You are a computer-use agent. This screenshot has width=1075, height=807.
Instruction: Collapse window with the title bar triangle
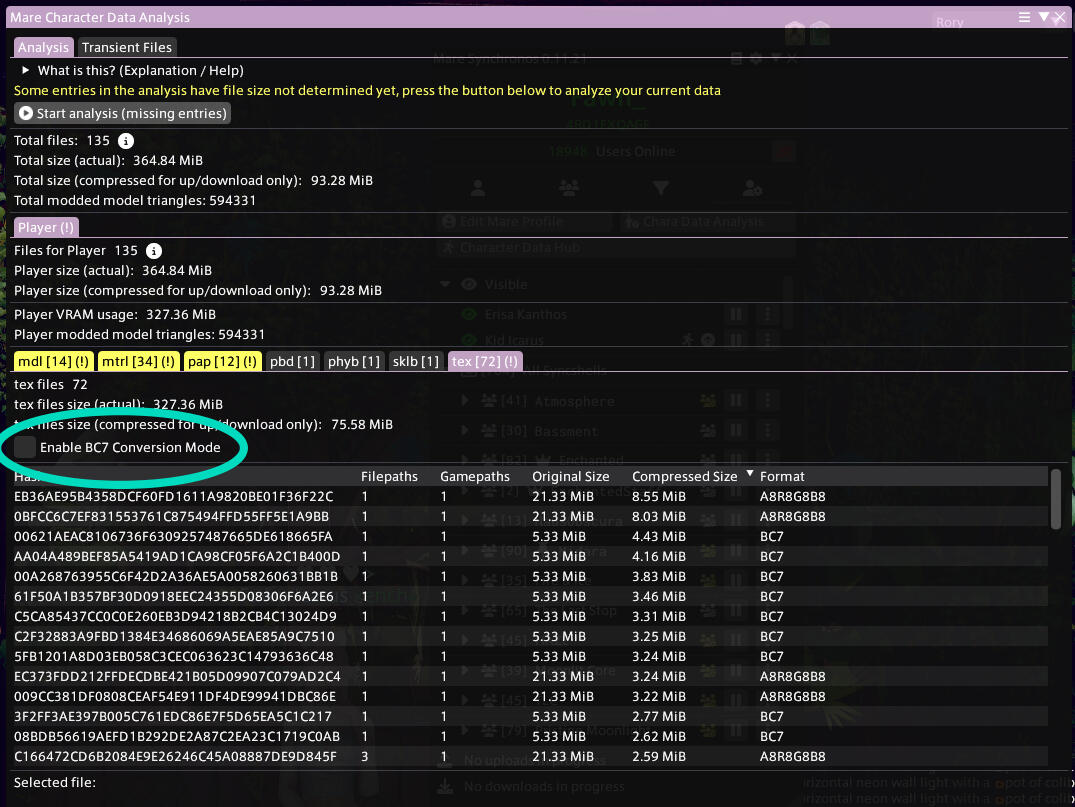point(1043,17)
